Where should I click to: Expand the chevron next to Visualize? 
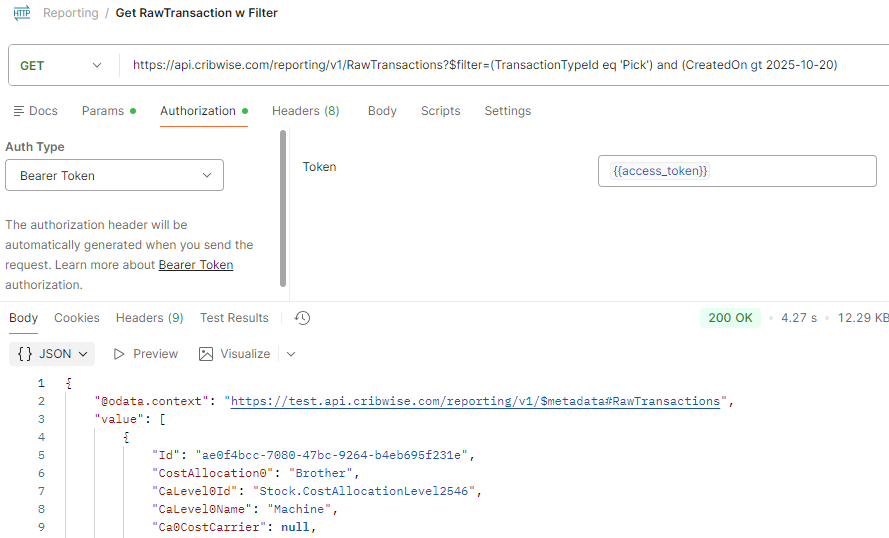[291, 354]
